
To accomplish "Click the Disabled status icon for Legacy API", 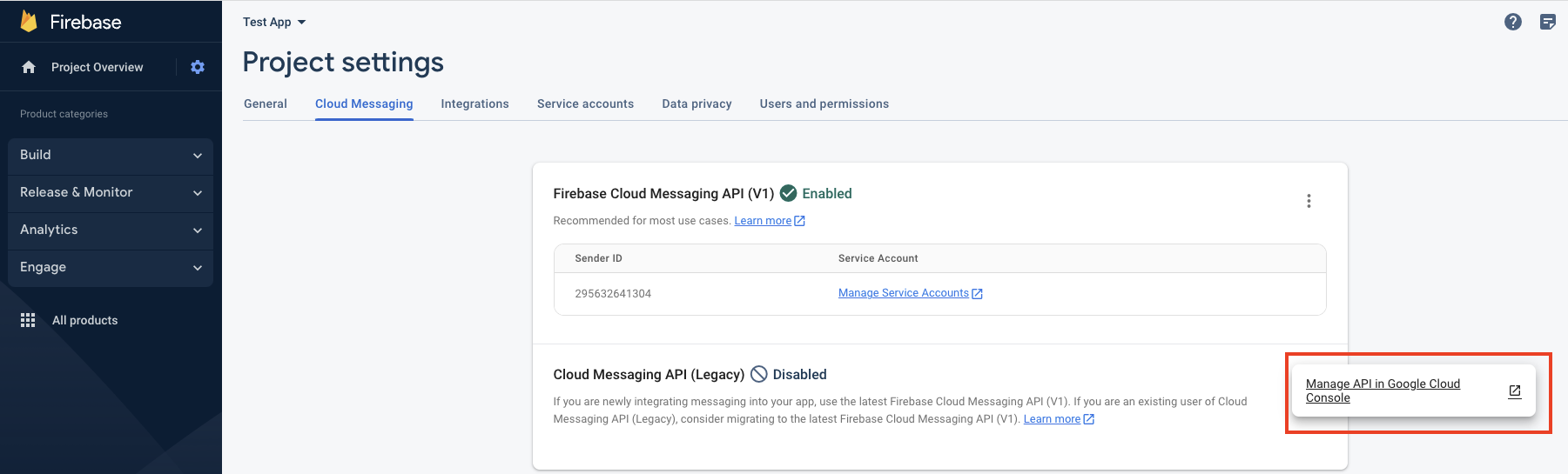I will click(759, 374).
